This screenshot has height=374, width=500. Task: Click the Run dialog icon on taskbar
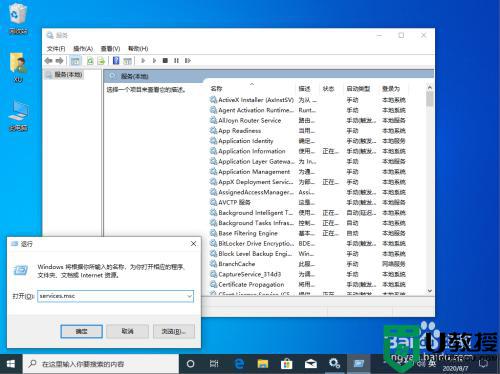(359, 364)
